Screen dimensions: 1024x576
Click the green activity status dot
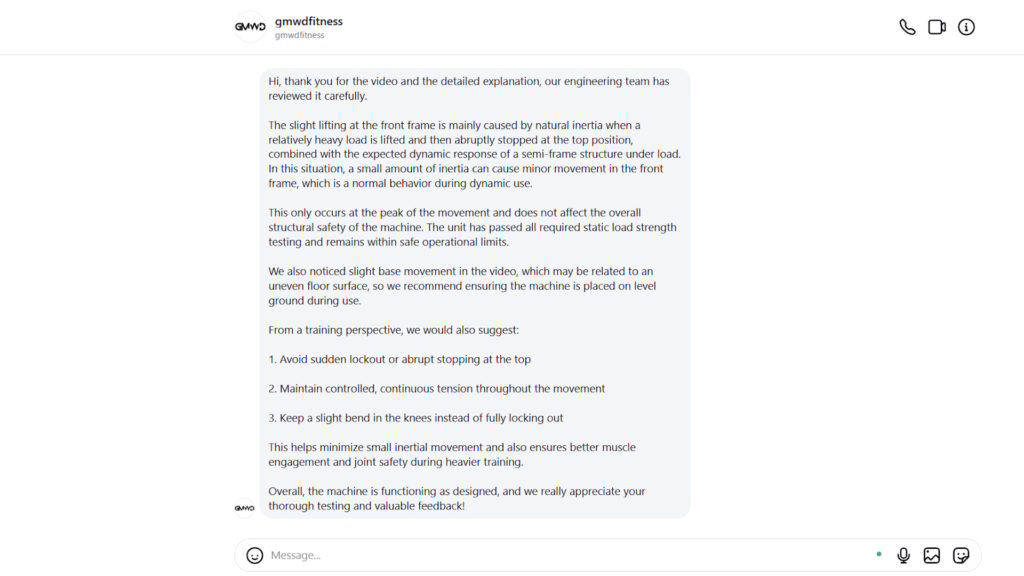(x=879, y=553)
